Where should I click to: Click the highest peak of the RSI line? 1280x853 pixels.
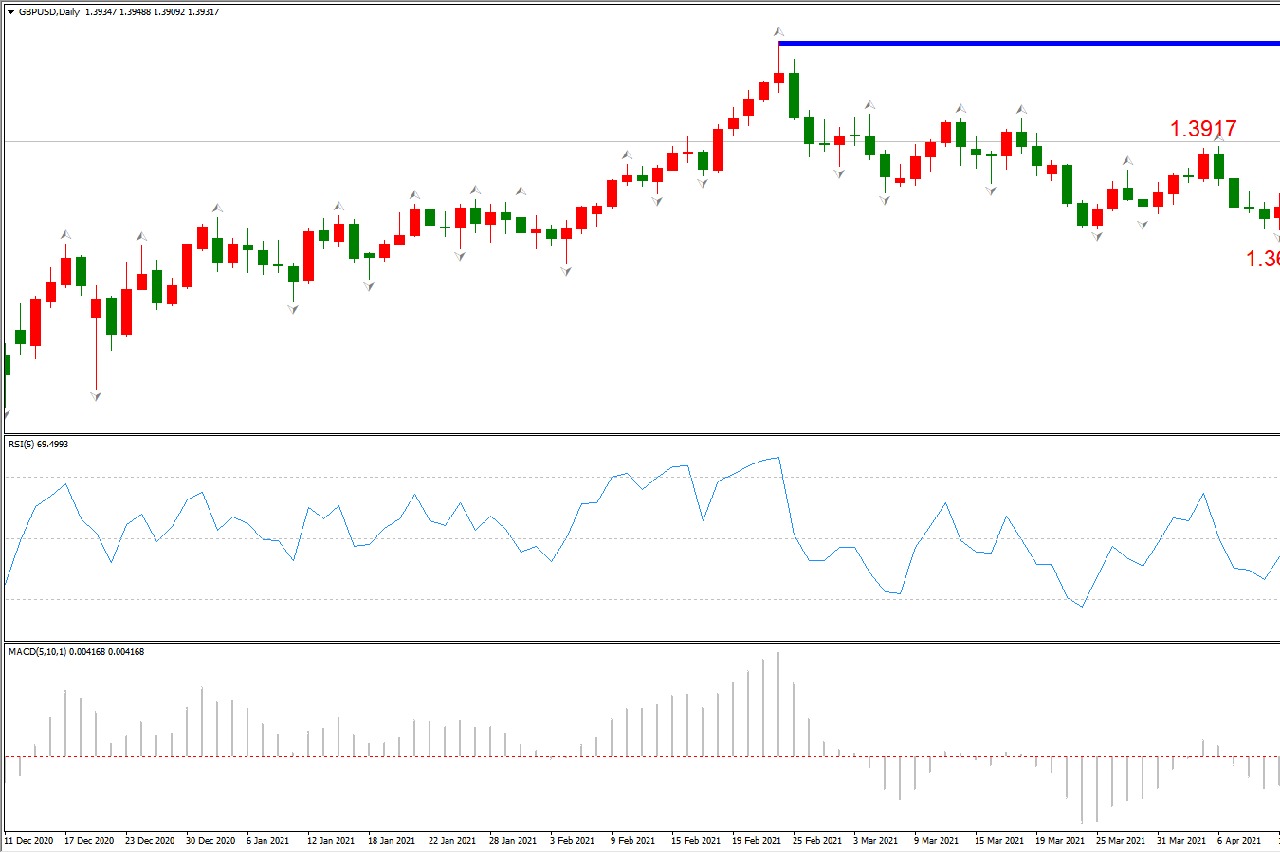(778, 458)
